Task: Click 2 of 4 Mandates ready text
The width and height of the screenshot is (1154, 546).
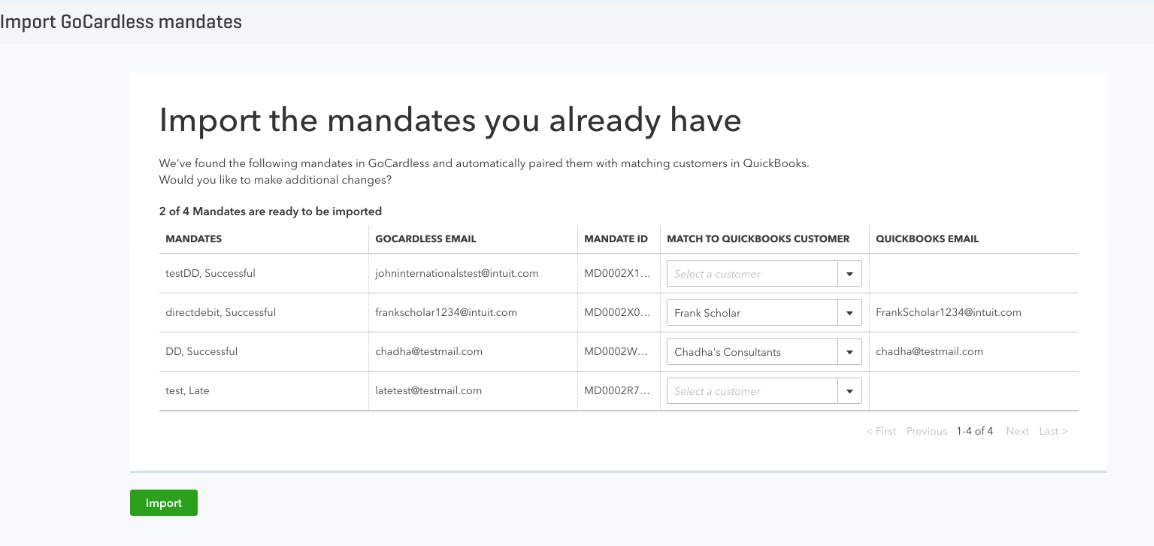Action: click(270, 211)
